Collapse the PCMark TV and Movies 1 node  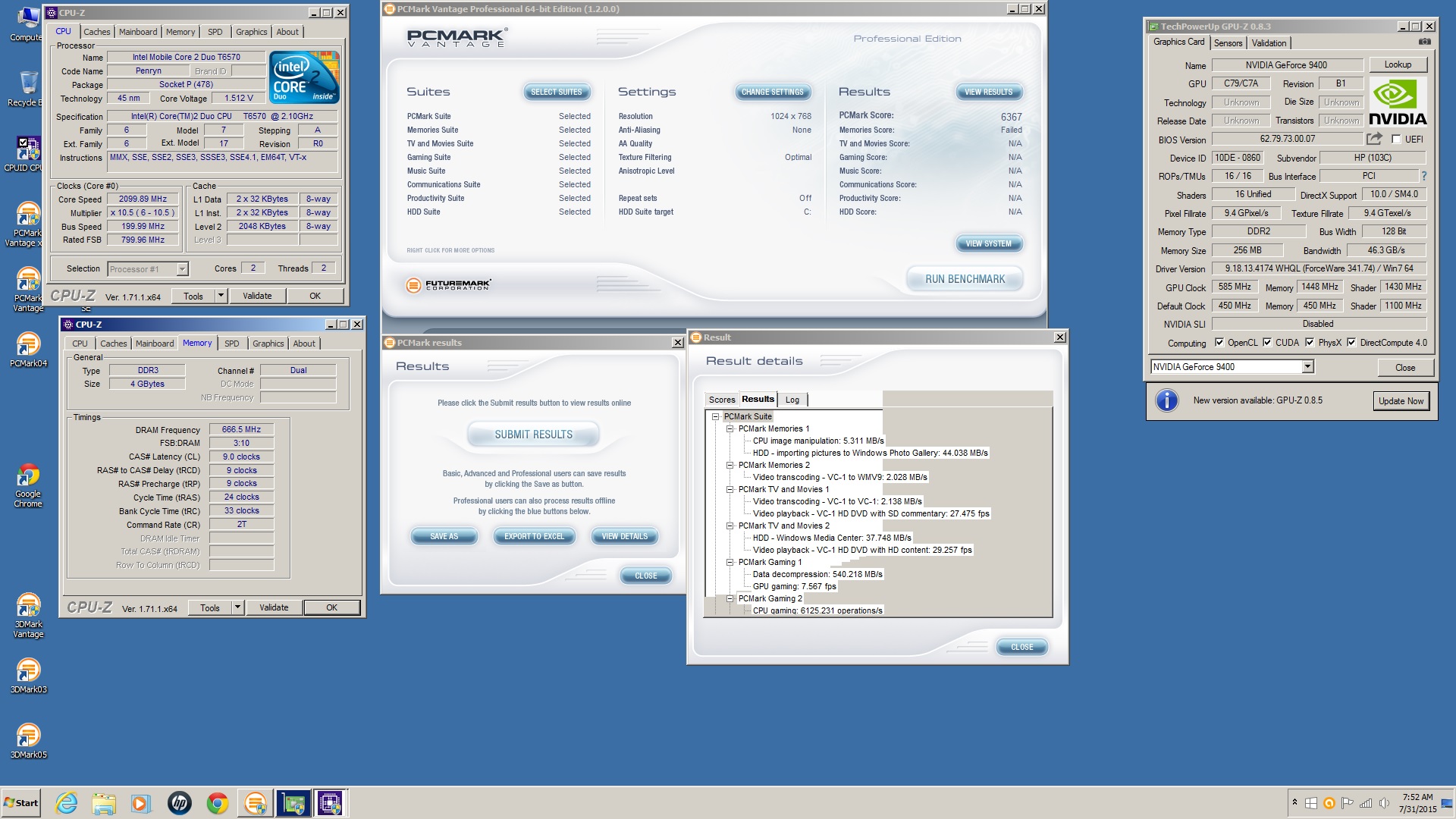(730, 489)
